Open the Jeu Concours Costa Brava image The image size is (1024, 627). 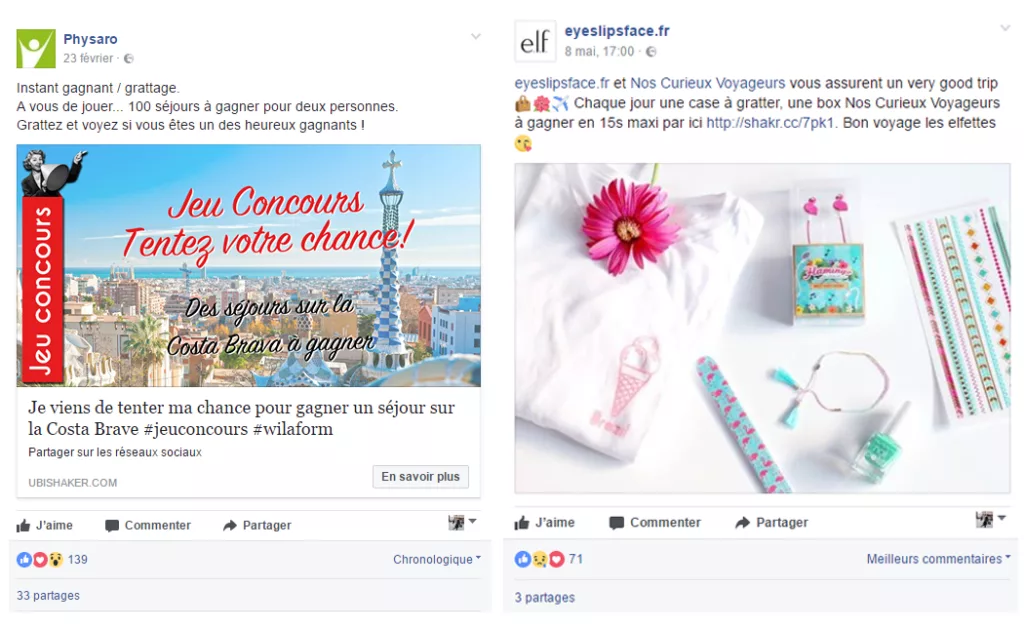click(x=249, y=266)
